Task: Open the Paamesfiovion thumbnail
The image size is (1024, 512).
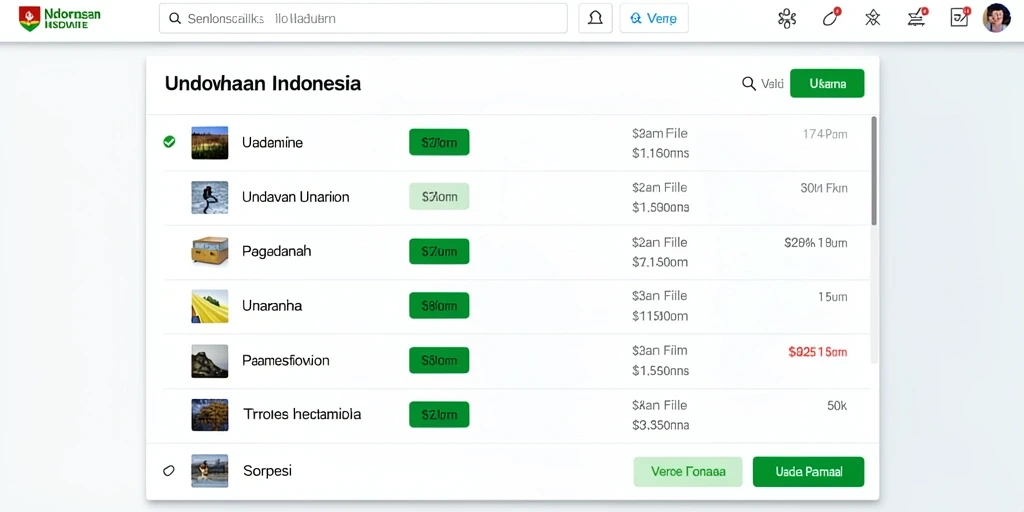Action: [x=210, y=361]
